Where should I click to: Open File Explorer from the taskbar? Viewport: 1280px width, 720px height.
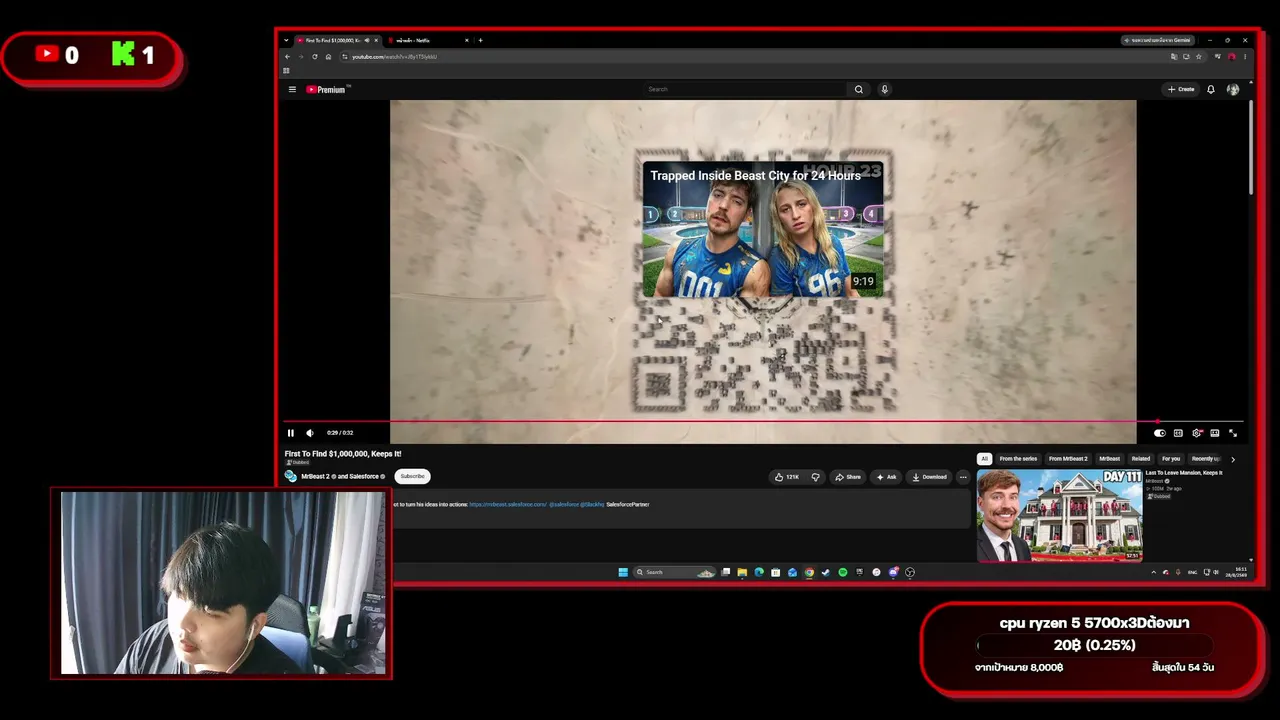[742, 573]
